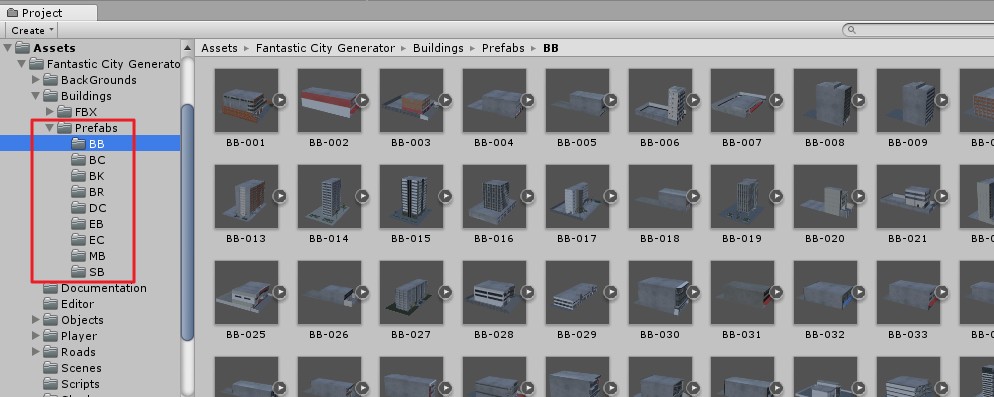Expand BB-016 prefab with its arrow button
The height and width of the screenshot is (397, 994).
tap(528, 197)
